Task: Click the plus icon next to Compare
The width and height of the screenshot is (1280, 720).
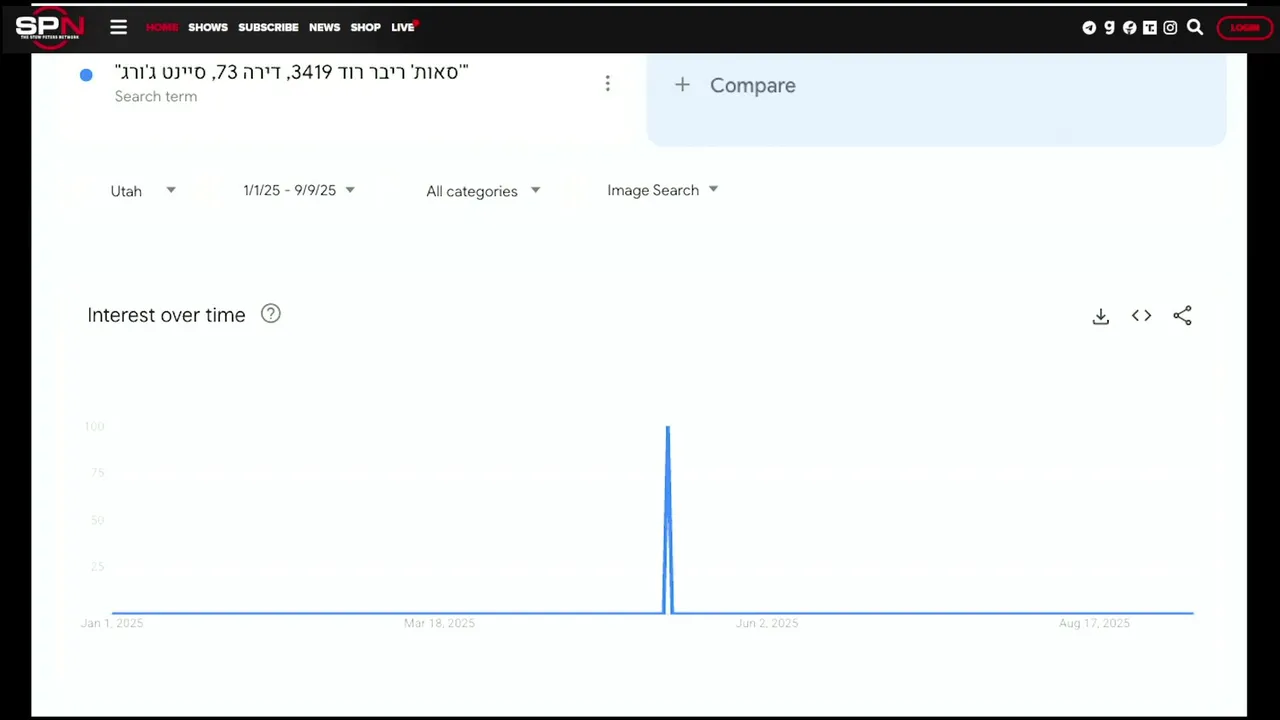Action: tap(682, 85)
